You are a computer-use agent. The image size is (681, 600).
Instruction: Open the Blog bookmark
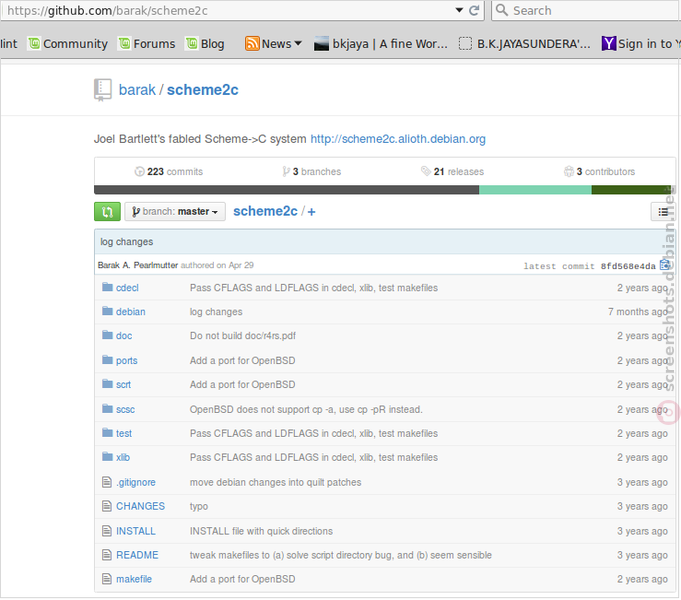pos(205,44)
